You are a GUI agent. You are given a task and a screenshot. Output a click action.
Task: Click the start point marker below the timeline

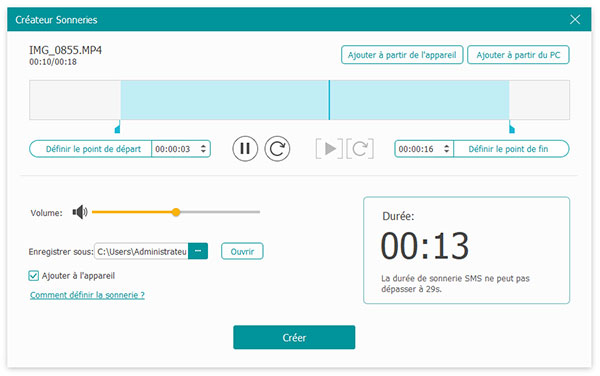coord(117,127)
